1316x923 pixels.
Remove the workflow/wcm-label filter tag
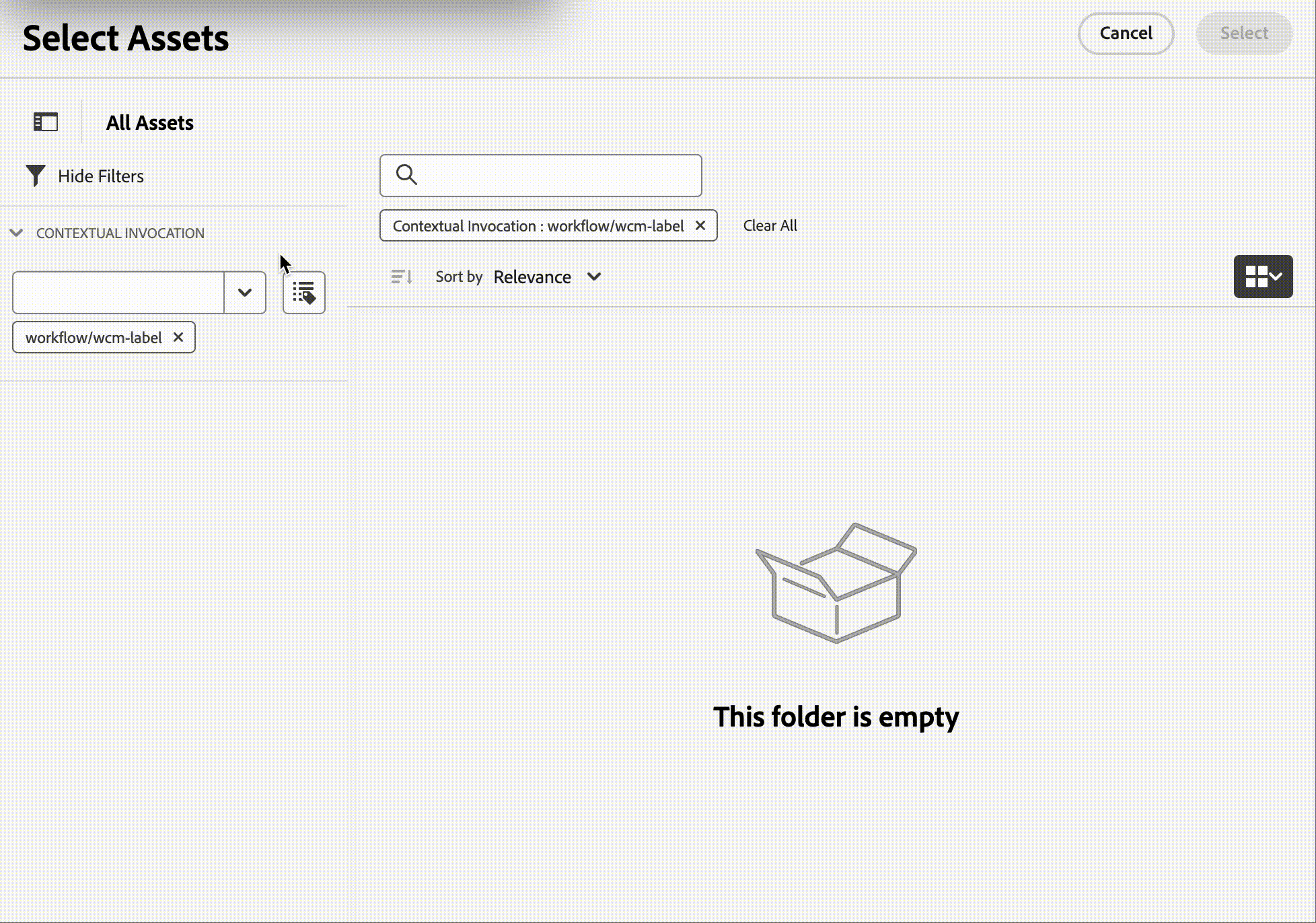pyautogui.click(x=178, y=337)
